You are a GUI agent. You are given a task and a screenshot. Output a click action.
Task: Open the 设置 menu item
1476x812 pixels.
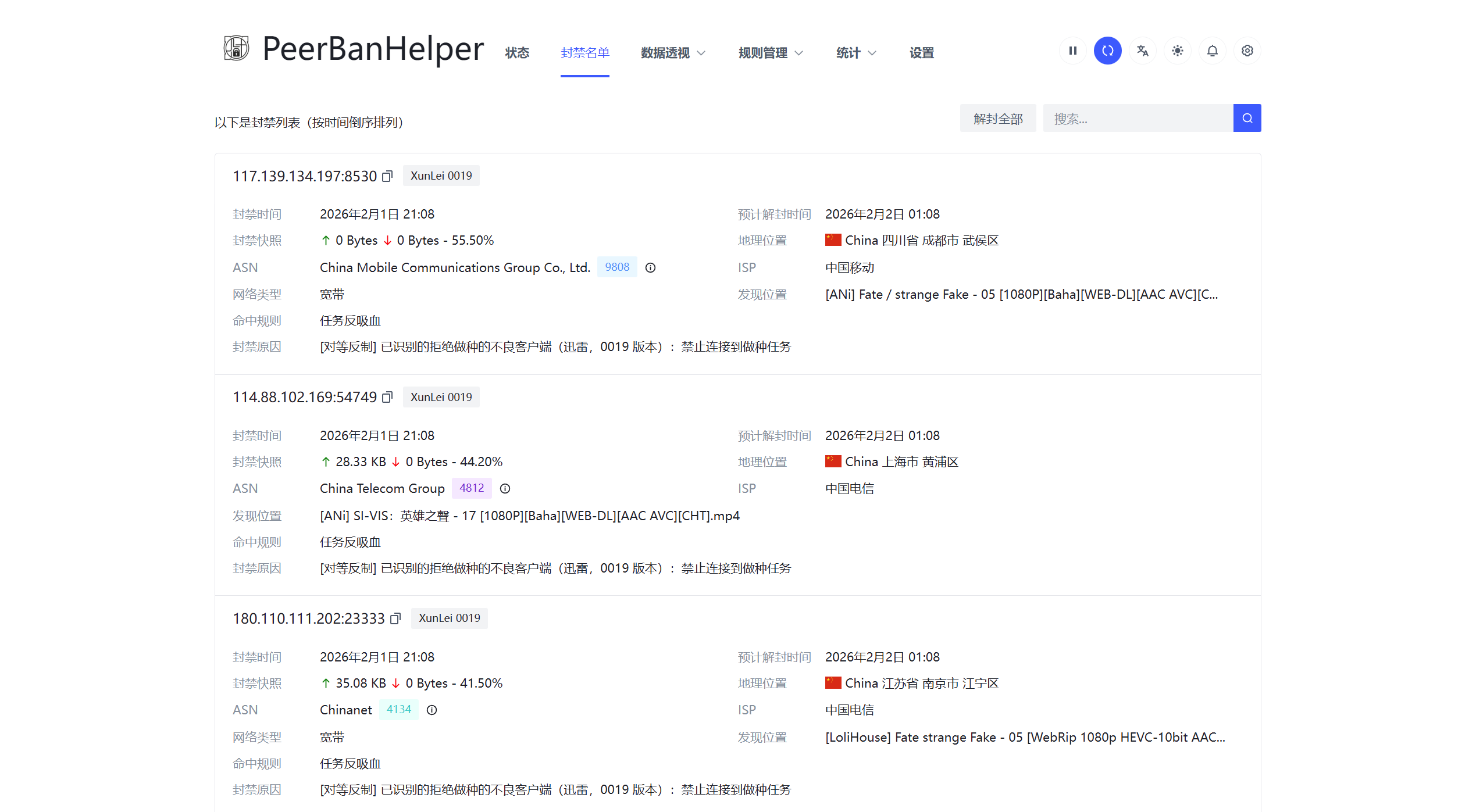(921, 53)
